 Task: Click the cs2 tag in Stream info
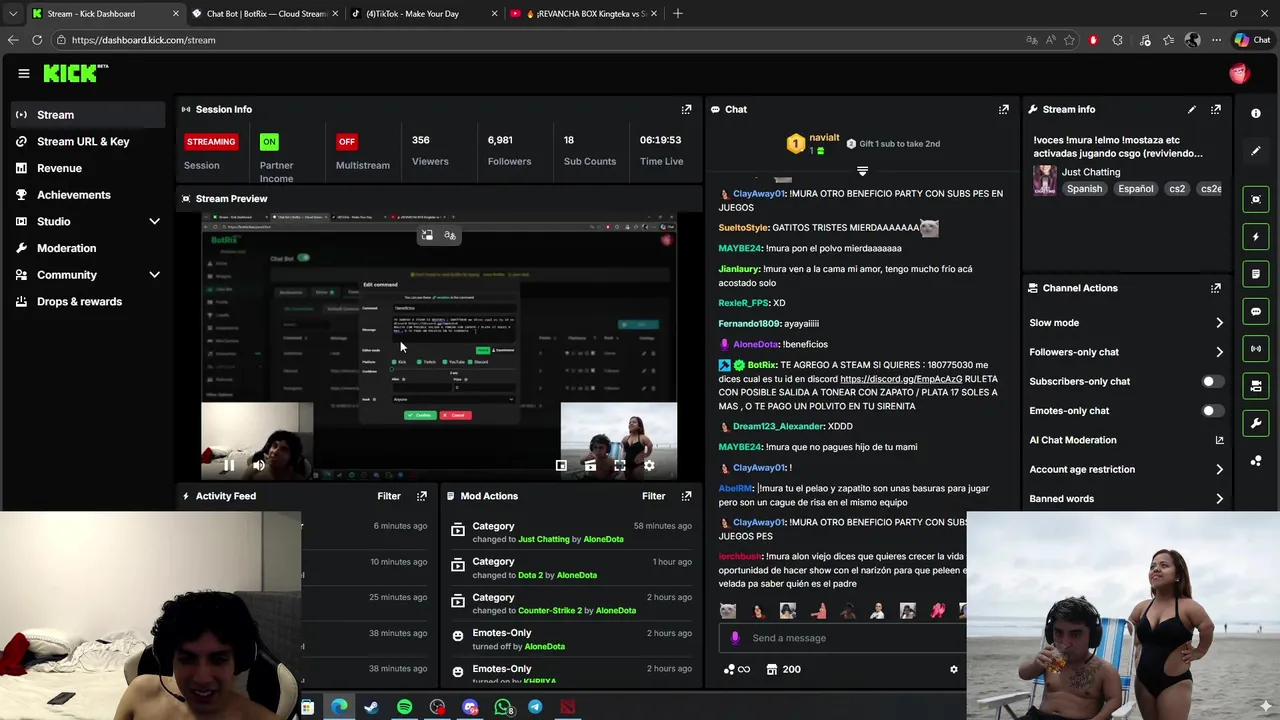[x=1177, y=189]
